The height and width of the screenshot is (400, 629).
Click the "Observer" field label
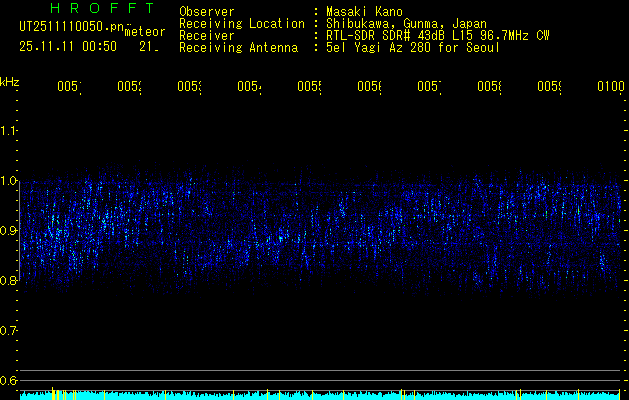207,12
